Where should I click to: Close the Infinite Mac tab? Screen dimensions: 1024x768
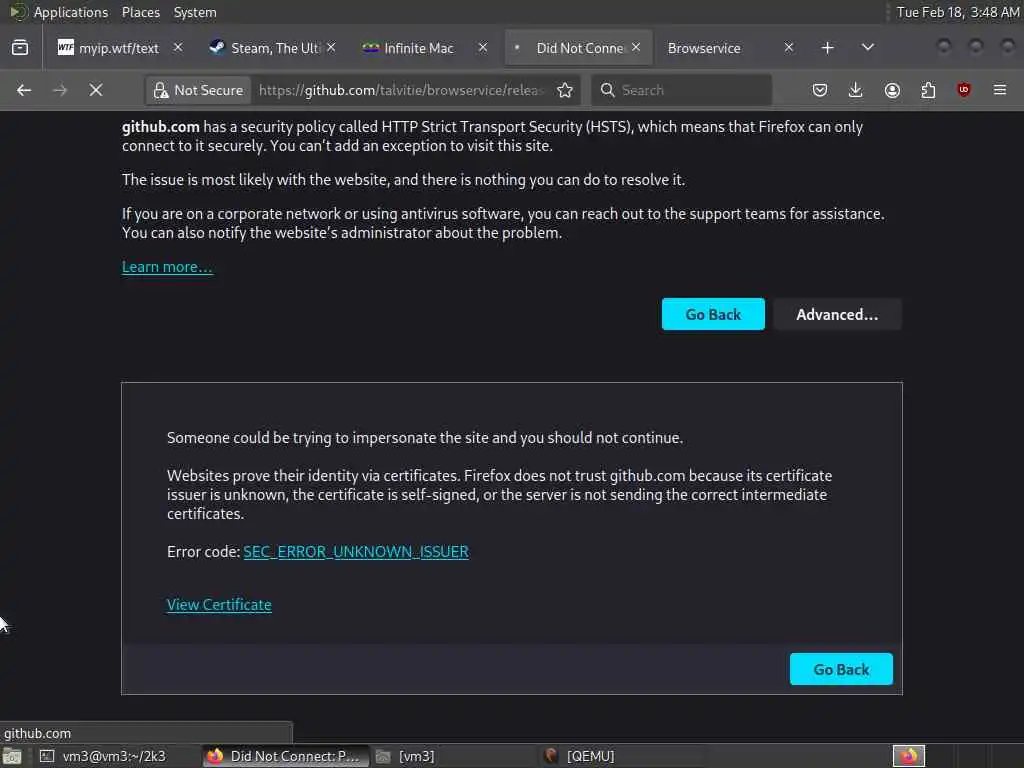[x=483, y=48]
